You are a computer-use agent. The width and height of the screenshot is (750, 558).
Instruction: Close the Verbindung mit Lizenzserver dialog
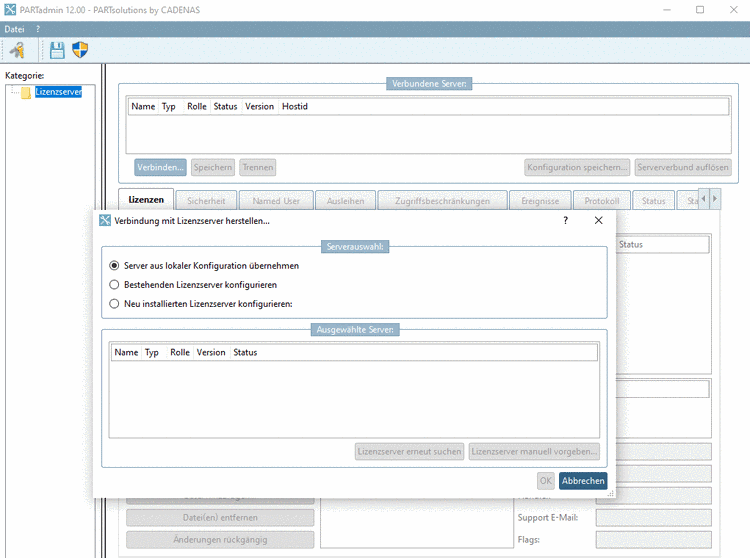(x=598, y=220)
